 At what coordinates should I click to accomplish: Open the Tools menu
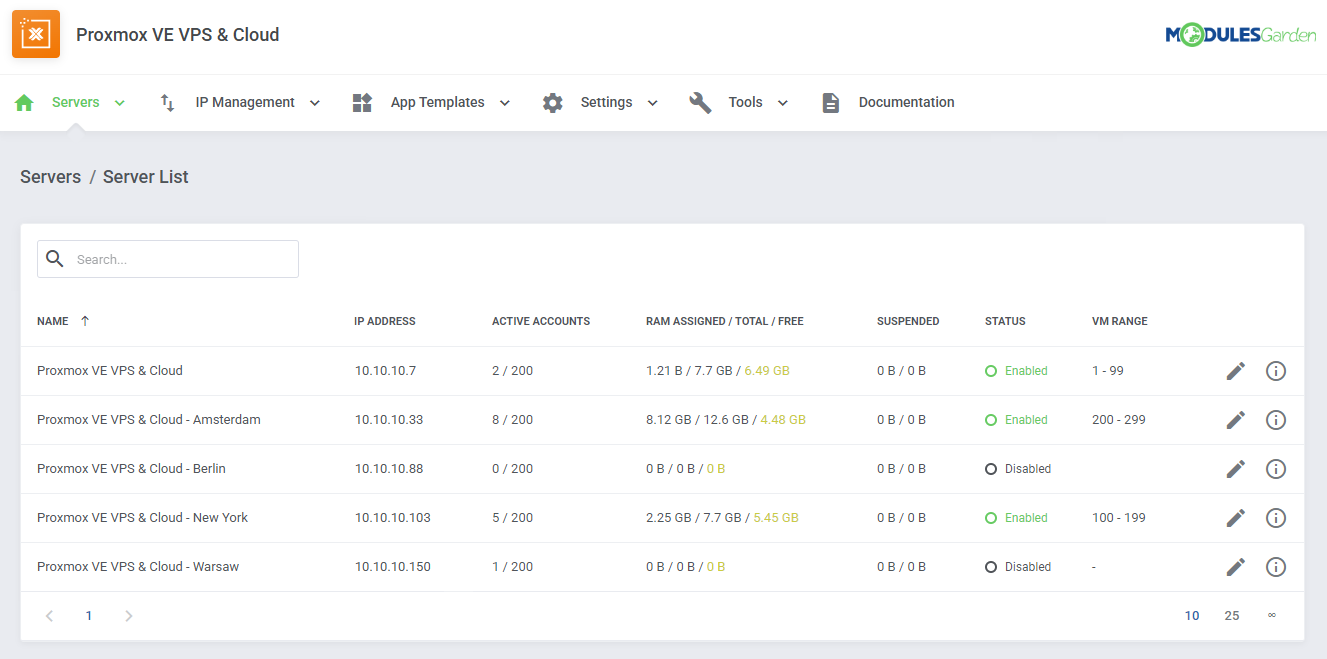coord(746,102)
